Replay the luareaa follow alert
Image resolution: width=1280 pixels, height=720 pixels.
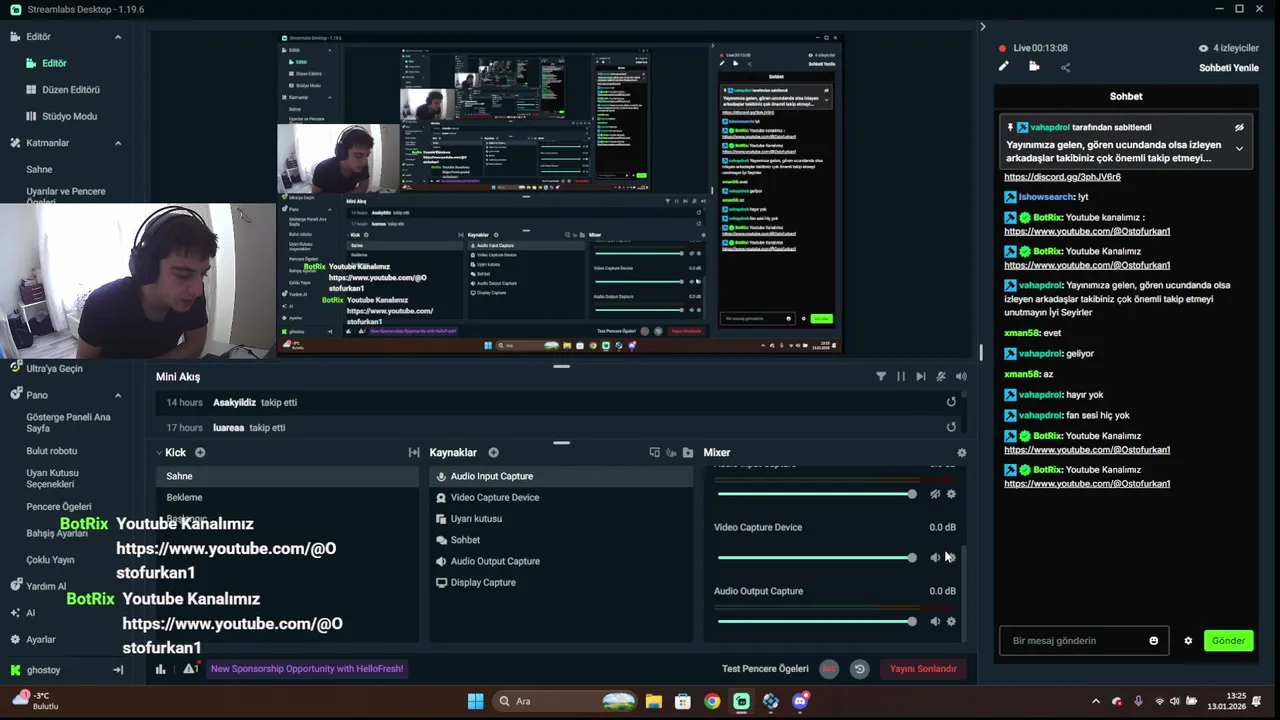[951, 427]
